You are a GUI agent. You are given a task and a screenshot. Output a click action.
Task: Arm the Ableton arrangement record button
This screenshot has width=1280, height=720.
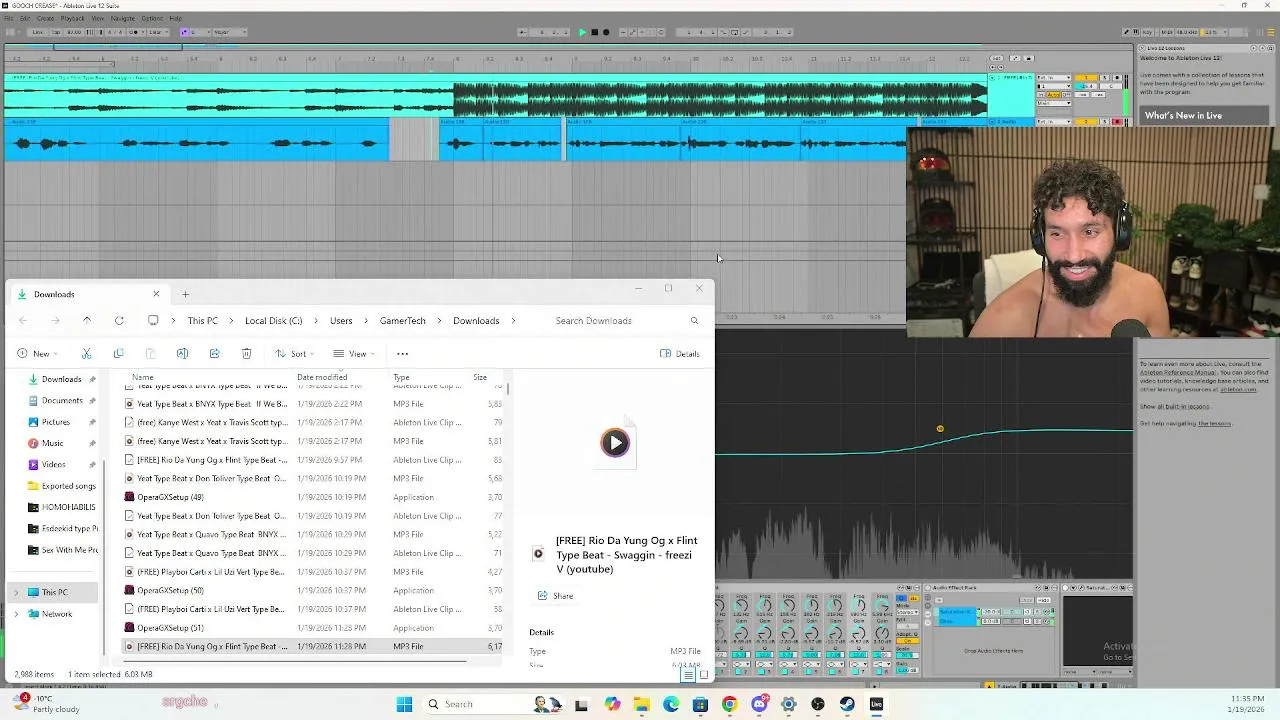[606, 32]
